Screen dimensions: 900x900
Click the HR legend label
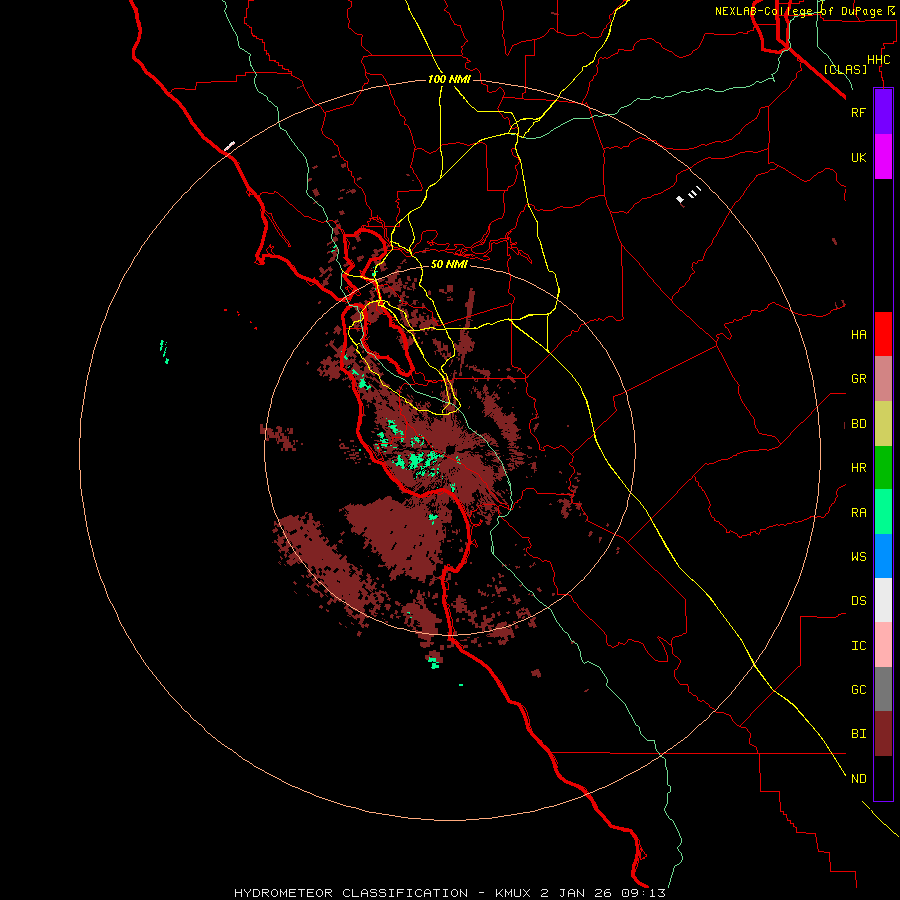point(858,468)
